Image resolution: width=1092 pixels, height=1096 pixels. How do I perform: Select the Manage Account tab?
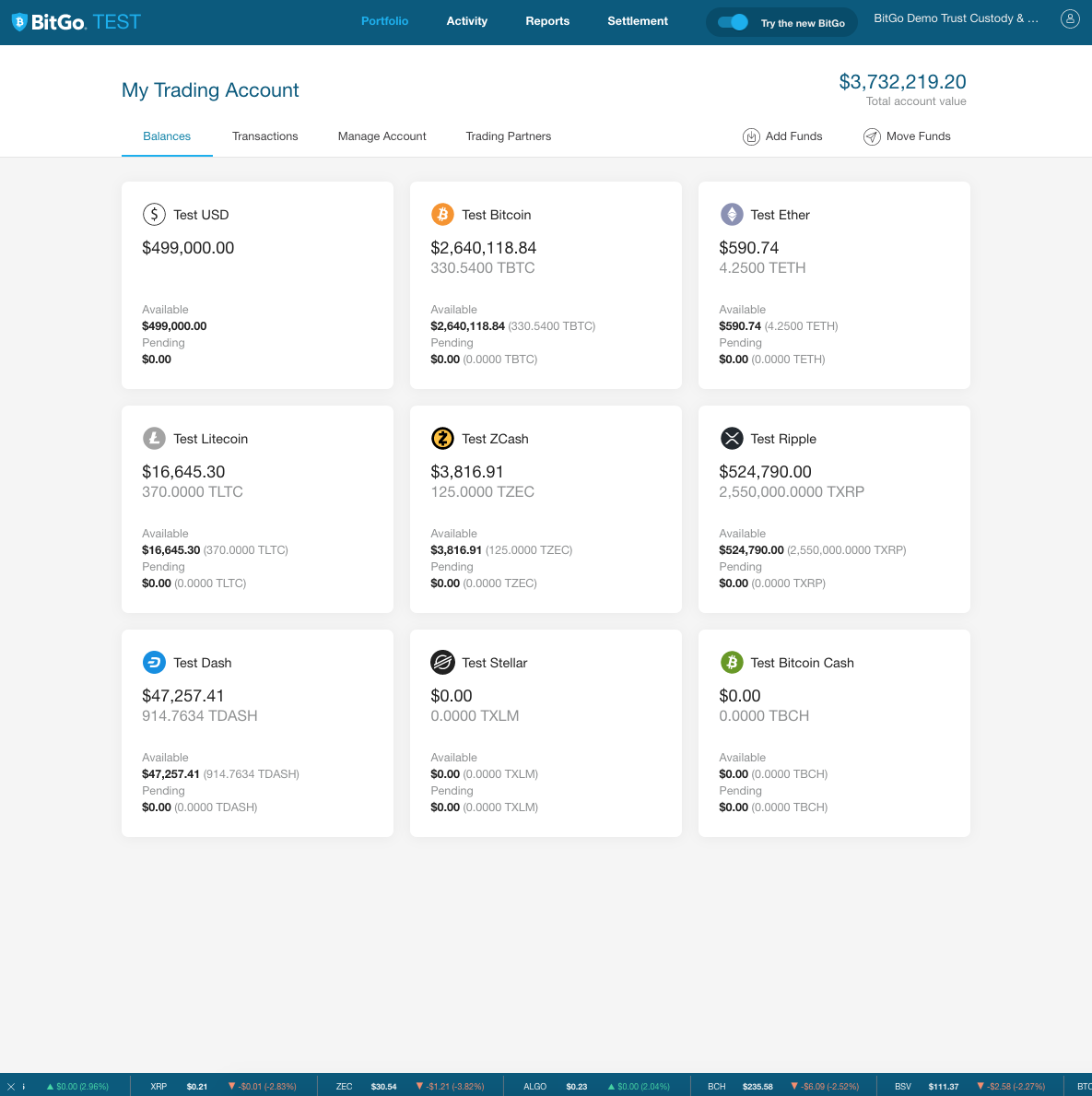click(x=382, y=136)
